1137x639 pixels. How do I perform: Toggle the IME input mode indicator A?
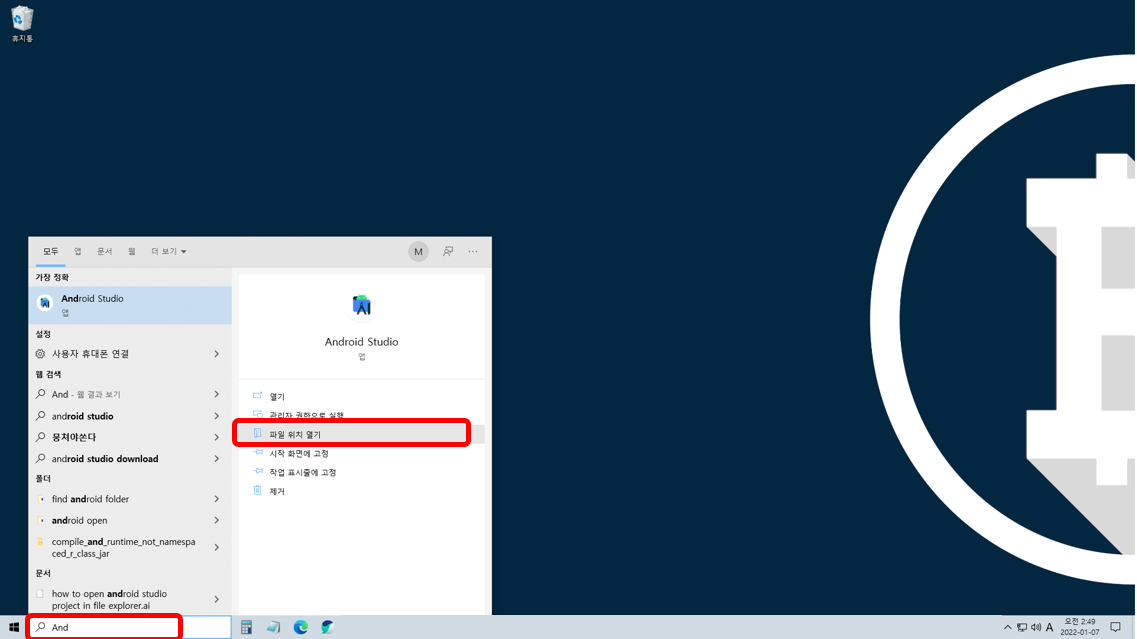1049,627
